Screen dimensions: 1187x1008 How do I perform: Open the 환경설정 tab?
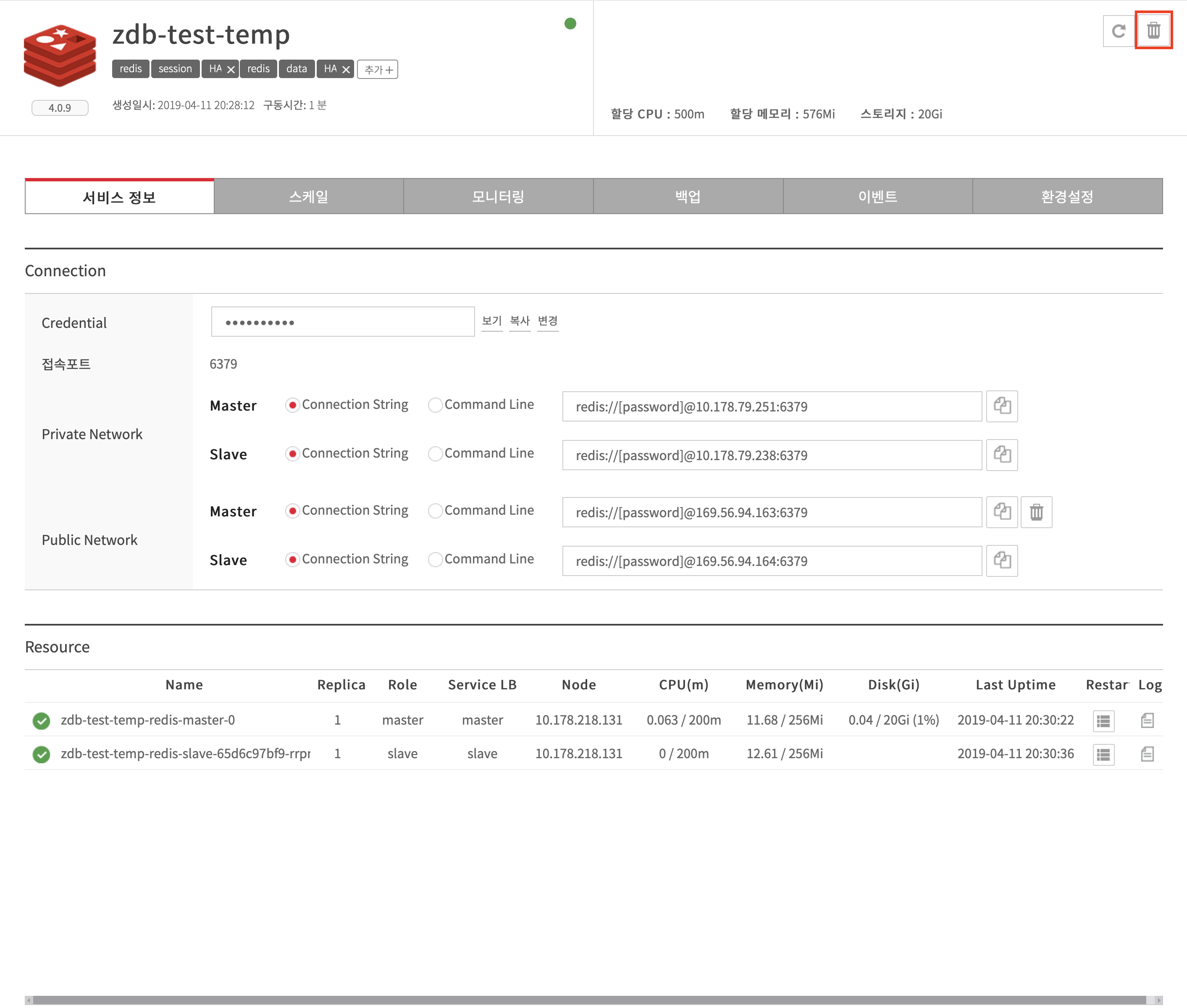1067,196
